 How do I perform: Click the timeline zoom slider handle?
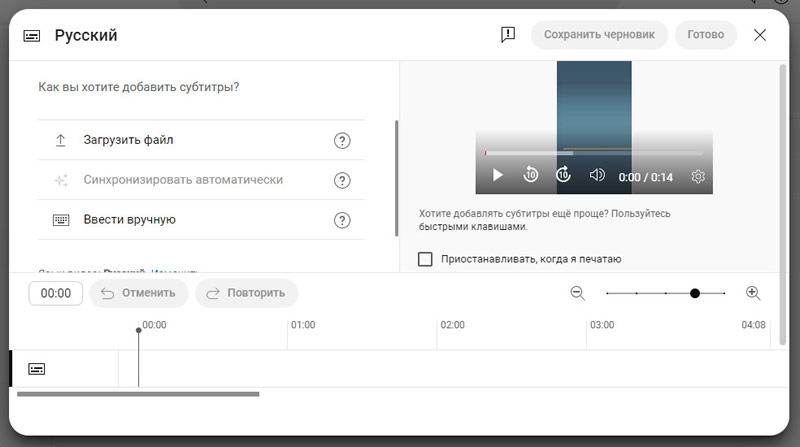695,293
